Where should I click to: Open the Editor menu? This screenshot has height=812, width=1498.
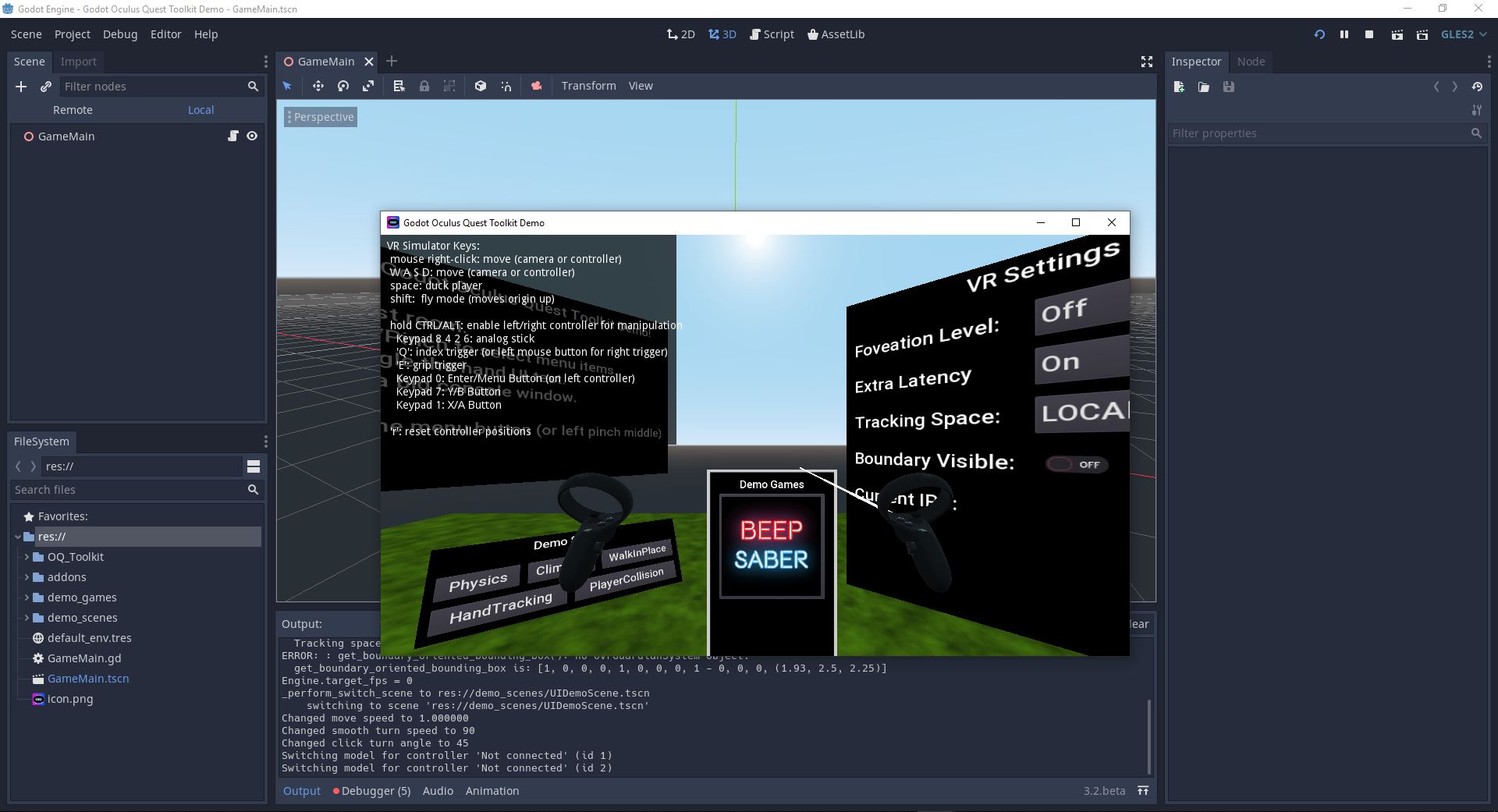pos(166,34)
